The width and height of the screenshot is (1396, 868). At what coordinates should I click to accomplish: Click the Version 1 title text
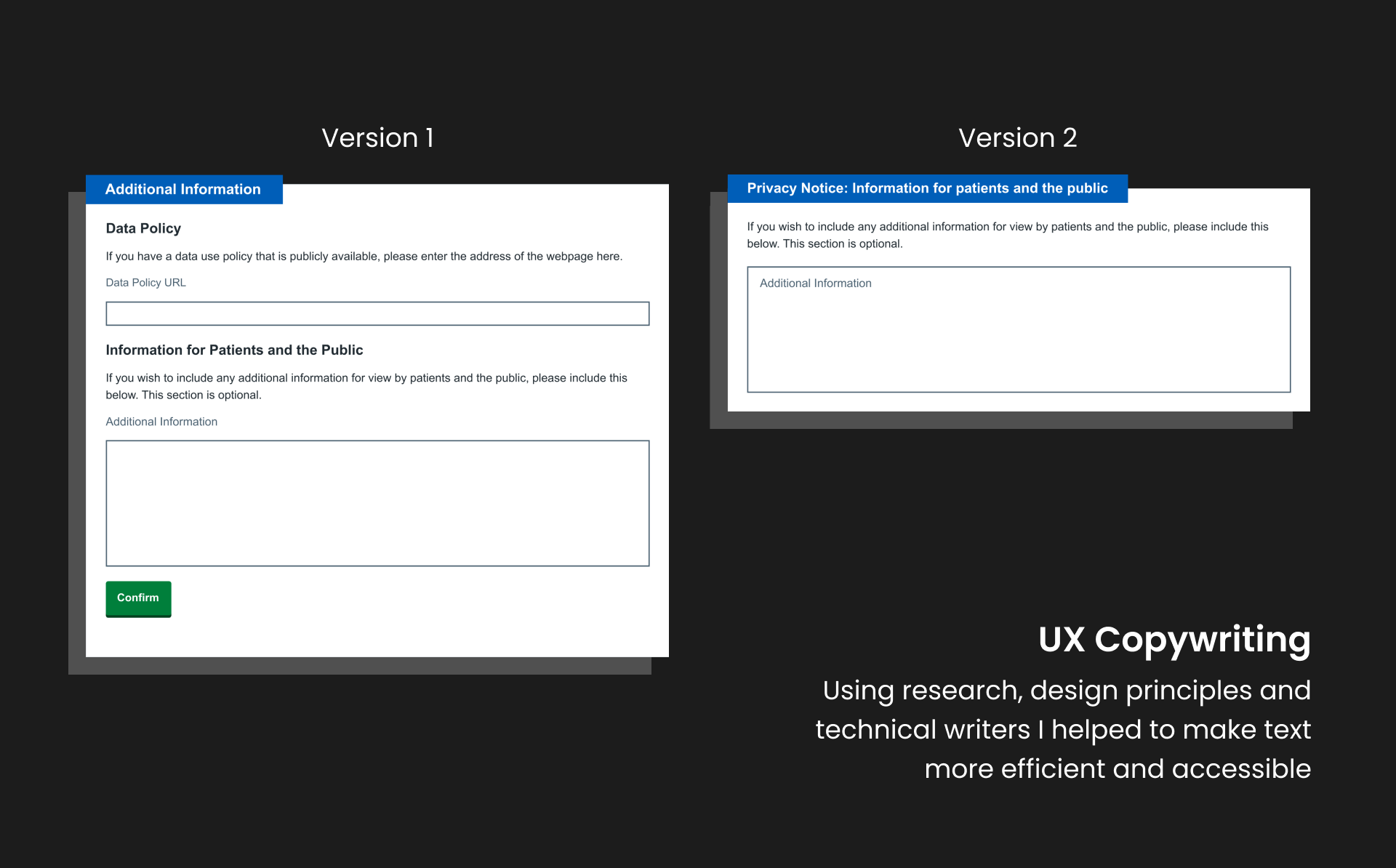tap(377, 137)
